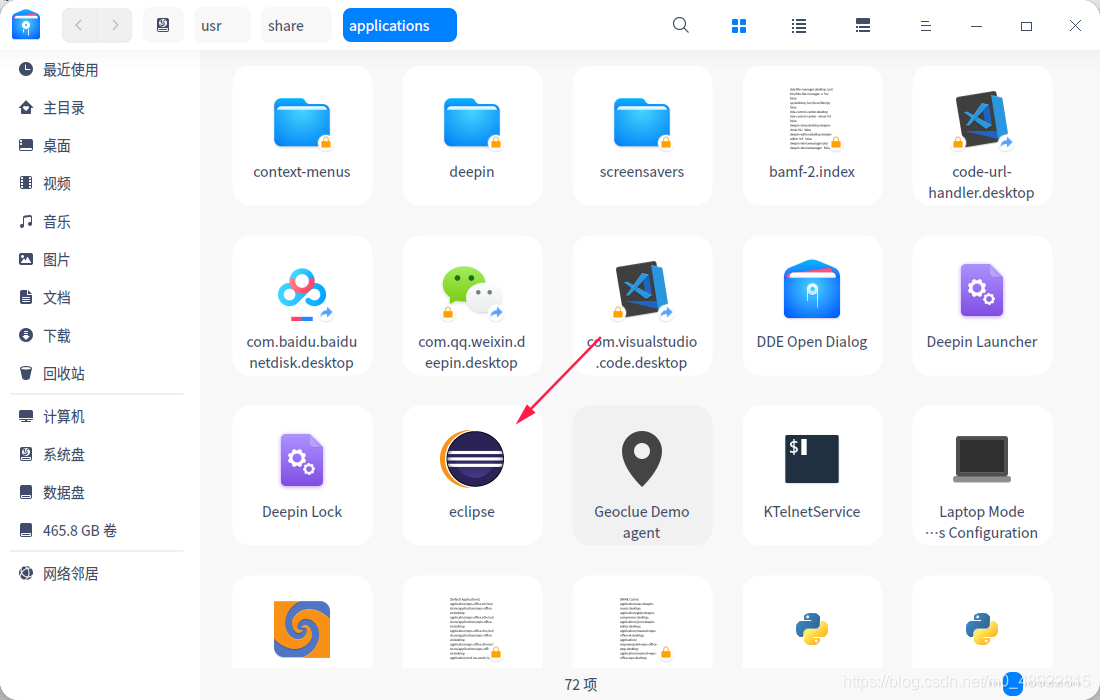Navigate to the share breadcrumb
1100x700 pixels.
(x=295, y=25)
